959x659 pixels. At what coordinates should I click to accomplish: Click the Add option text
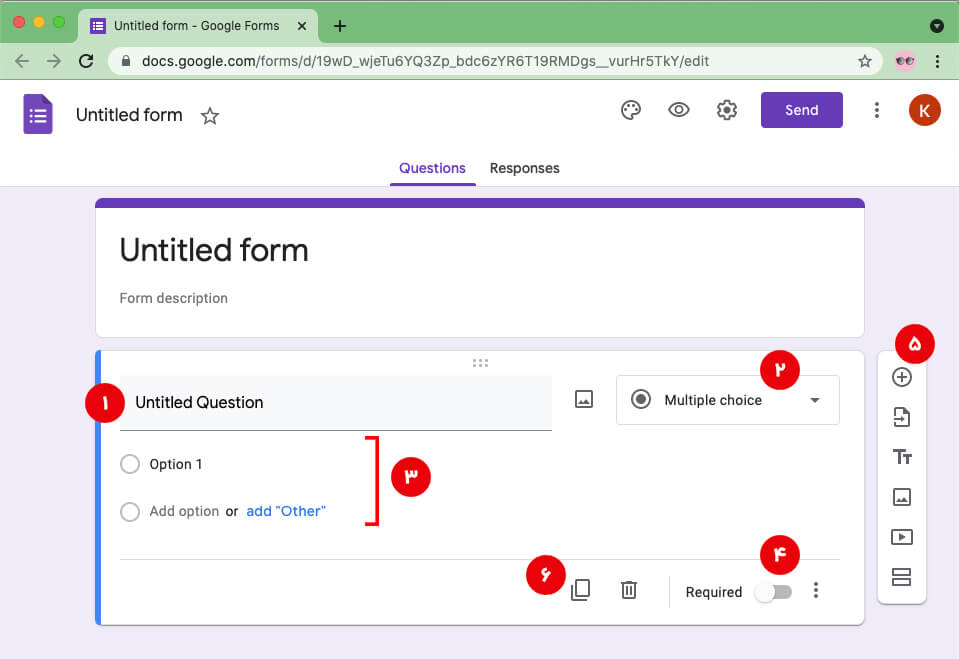[184, 511]
